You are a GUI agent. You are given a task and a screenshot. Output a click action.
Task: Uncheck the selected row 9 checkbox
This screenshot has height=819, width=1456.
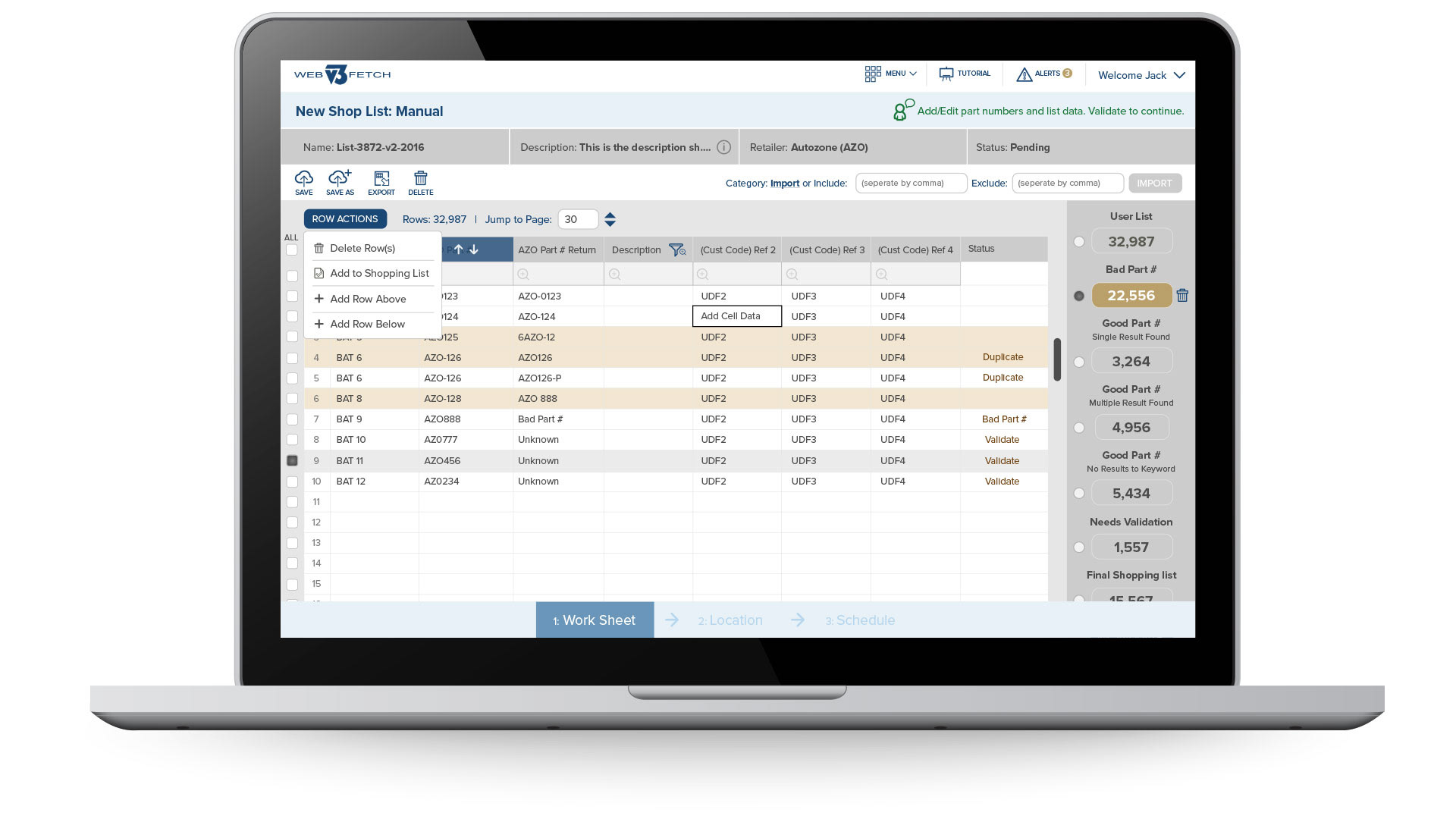[x=292, y=460]
